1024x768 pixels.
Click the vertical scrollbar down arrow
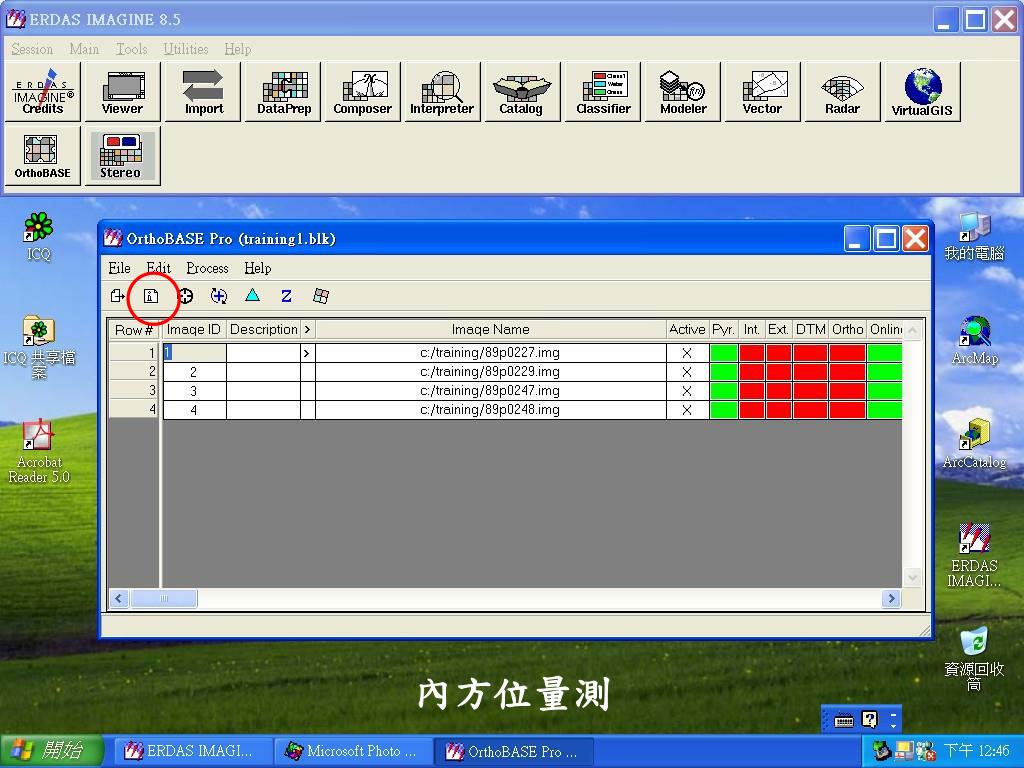click(912, 577)
